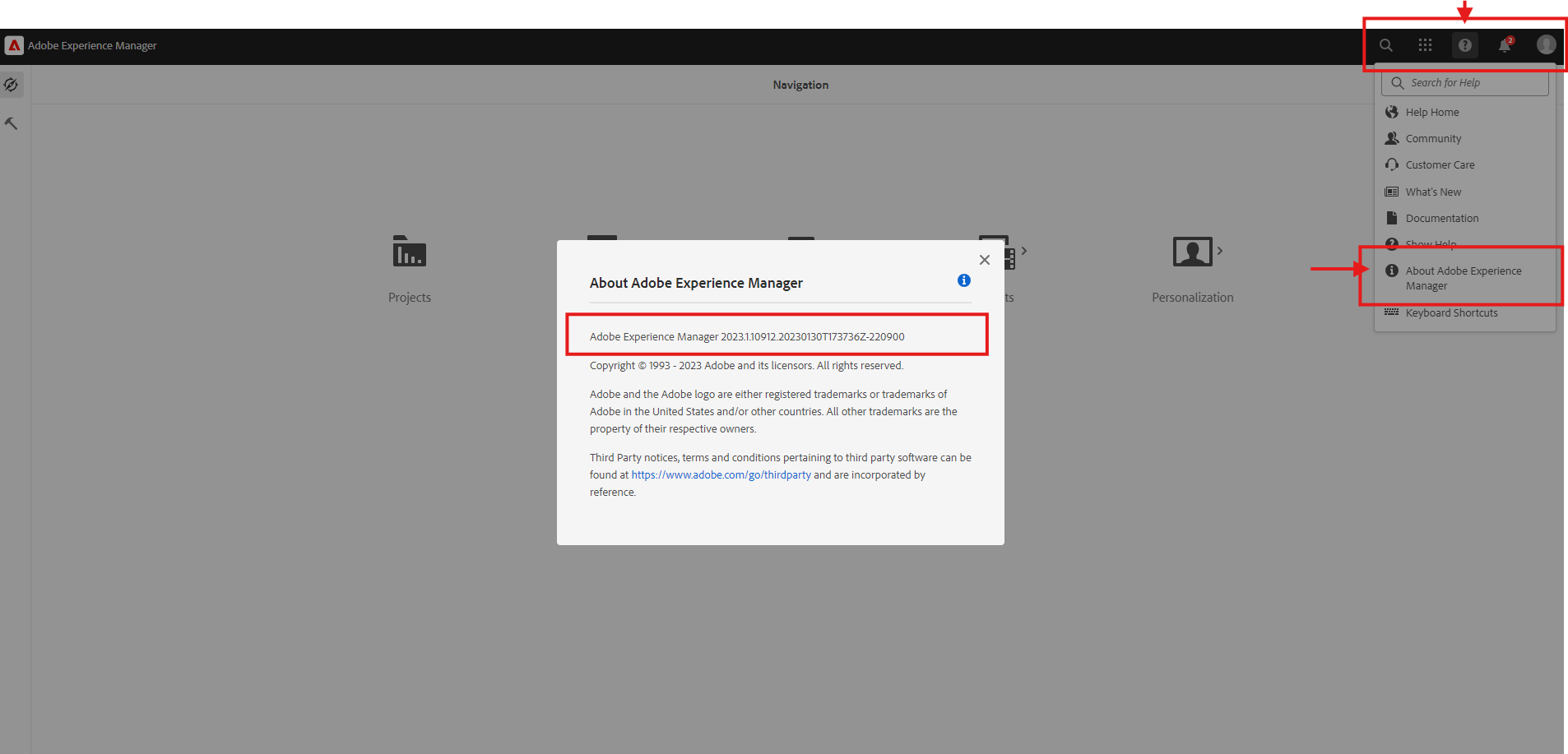Select Community in the help menu

(x=1433, y=139)
